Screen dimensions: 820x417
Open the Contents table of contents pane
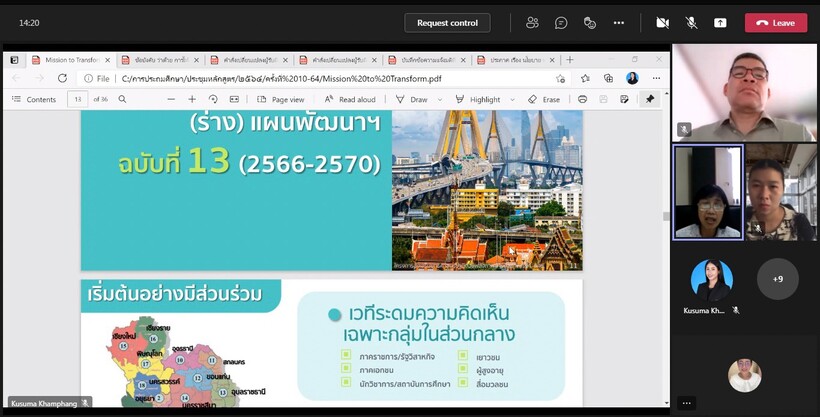[35, 99]
